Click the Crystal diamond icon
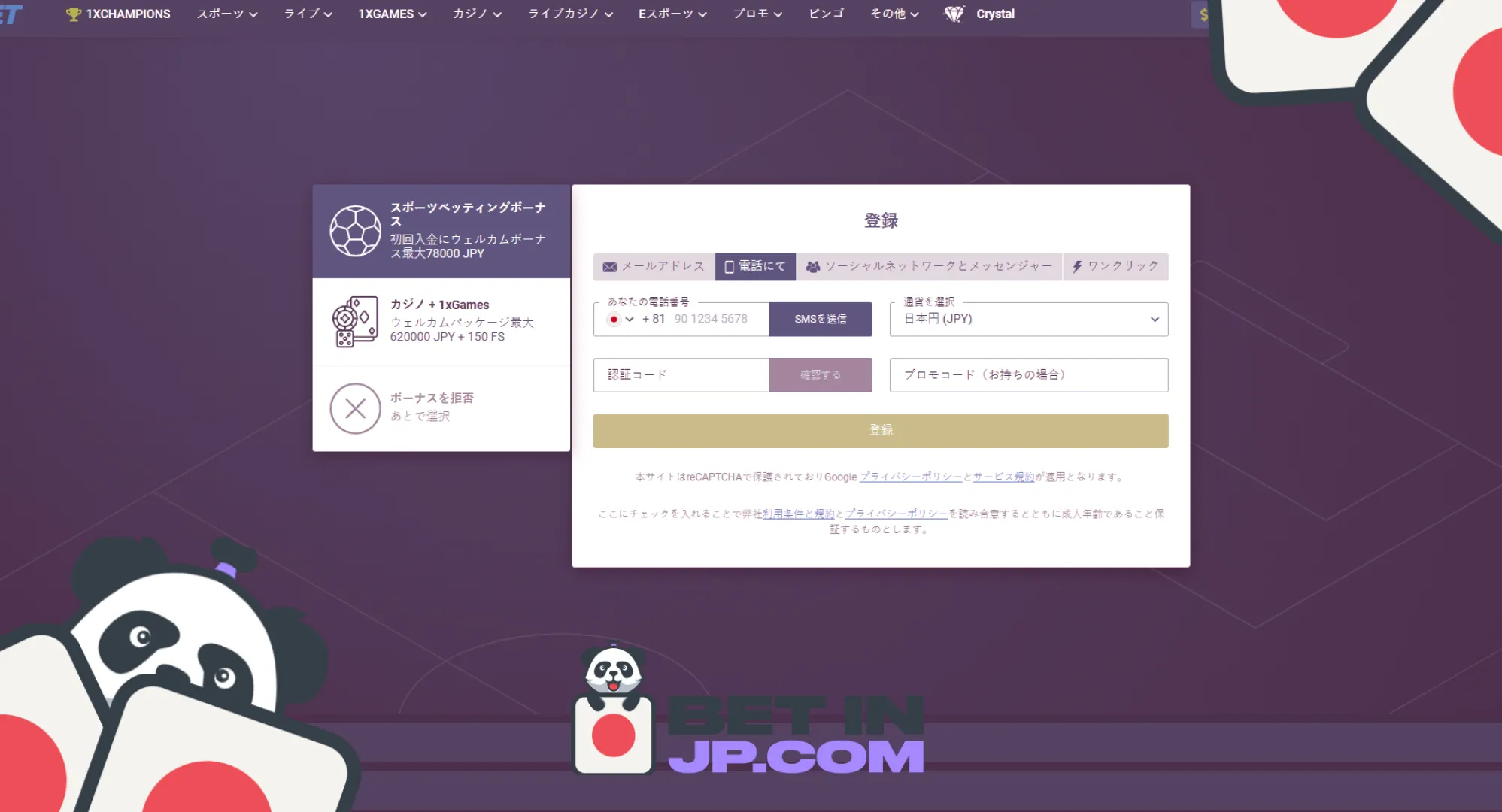The height and width of the screenshot is (812, 1502). (x=954, y=14)
